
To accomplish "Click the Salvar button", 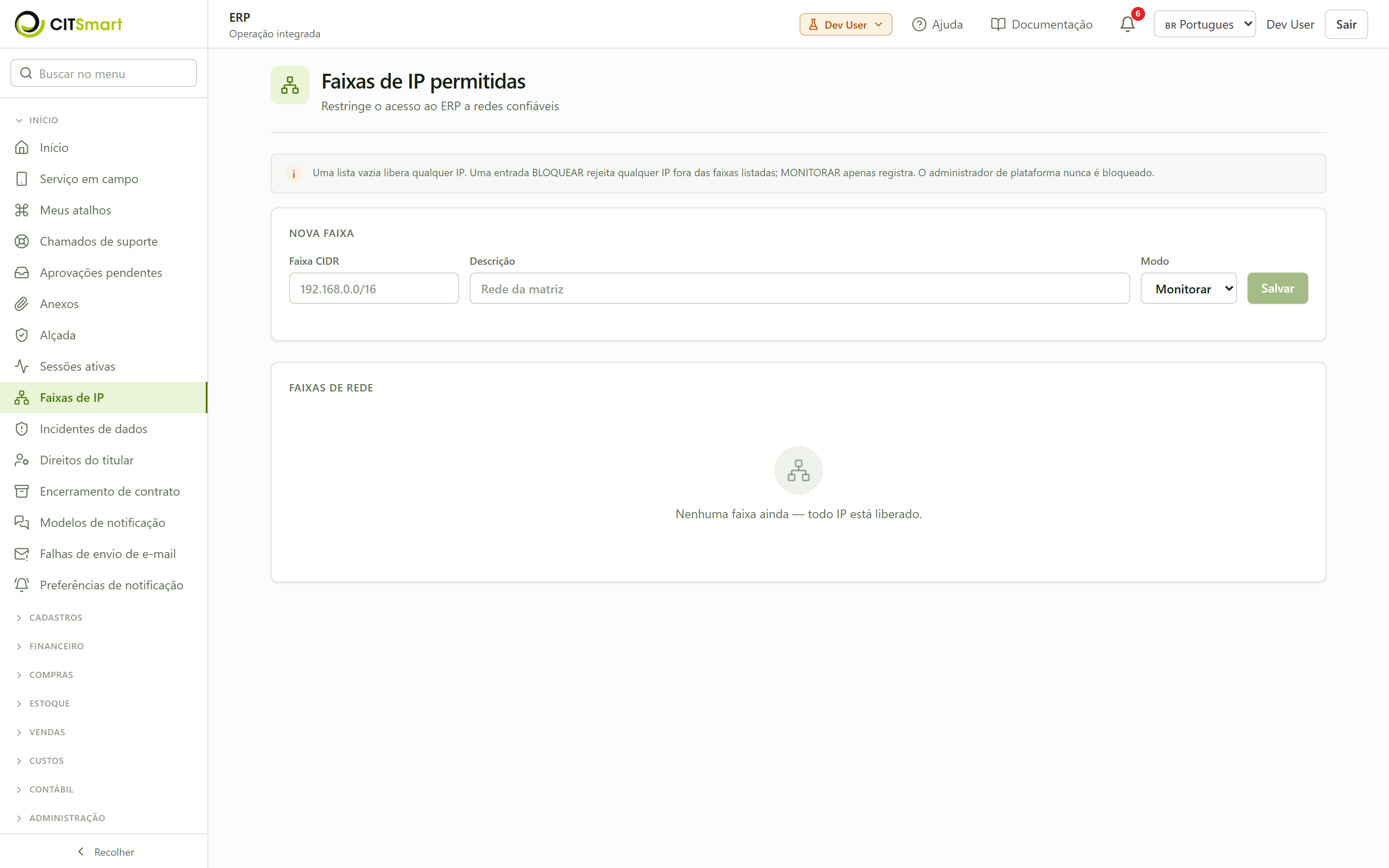I will (x=1277, y=288).
